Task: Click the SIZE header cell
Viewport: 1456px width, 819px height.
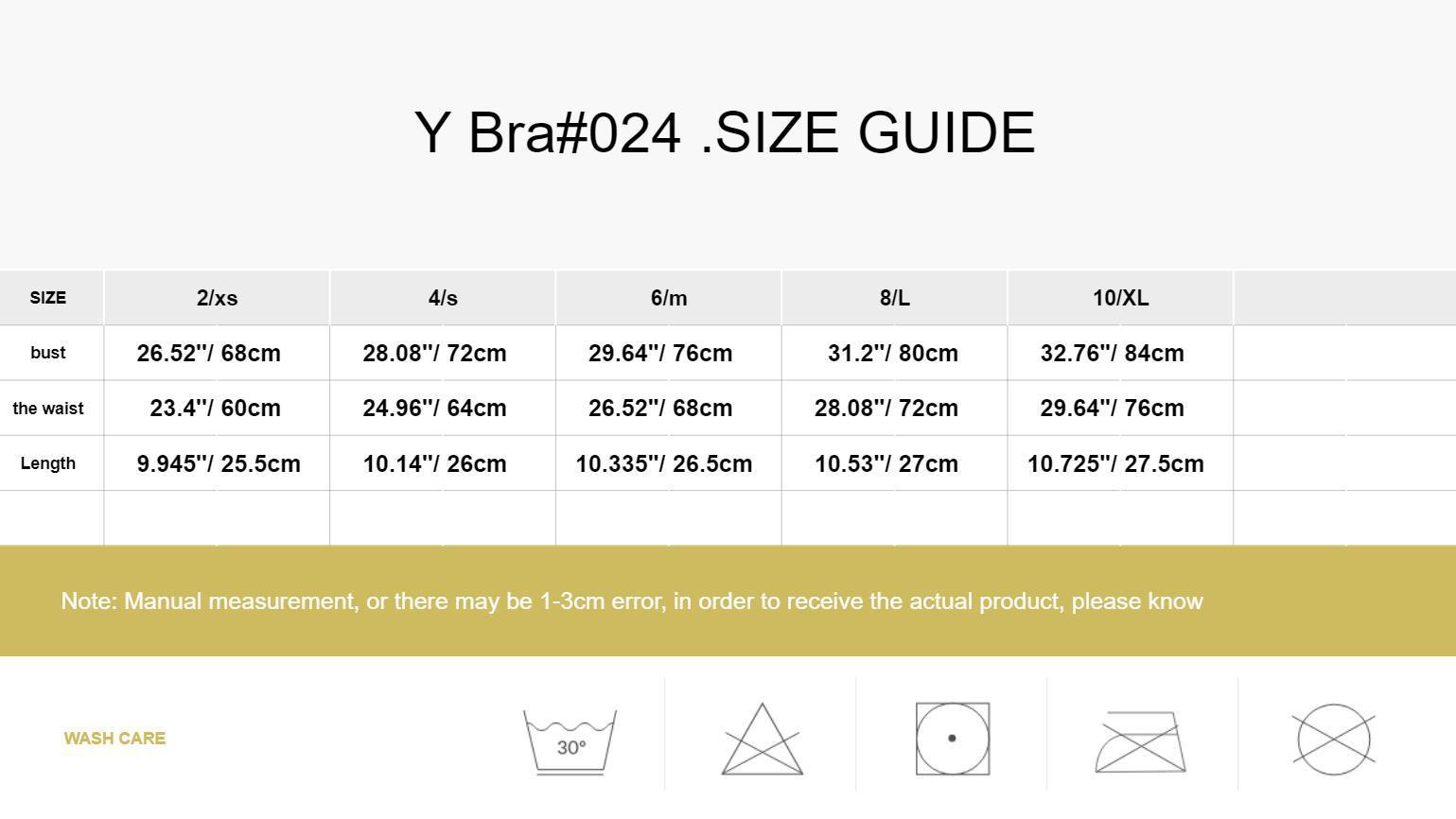Action: pyautogui.click(x=48, y=298)
